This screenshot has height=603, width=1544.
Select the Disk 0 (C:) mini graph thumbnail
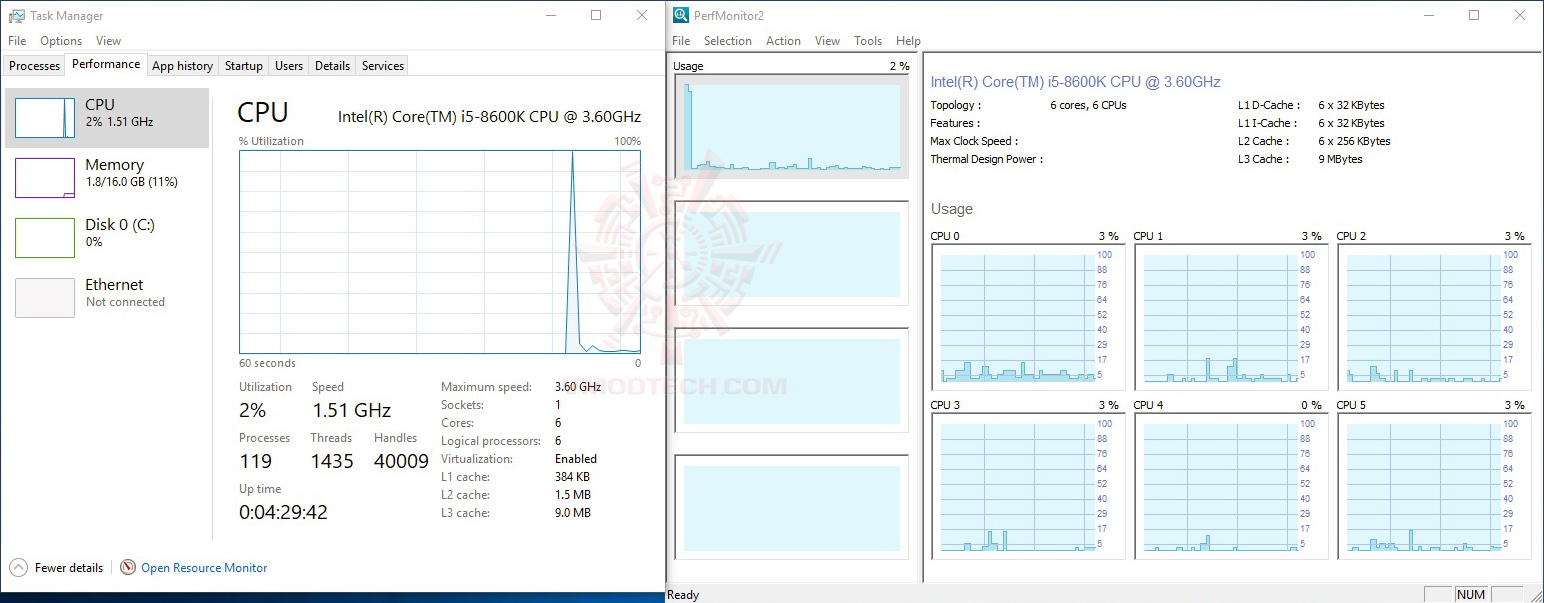click(45, 237)
